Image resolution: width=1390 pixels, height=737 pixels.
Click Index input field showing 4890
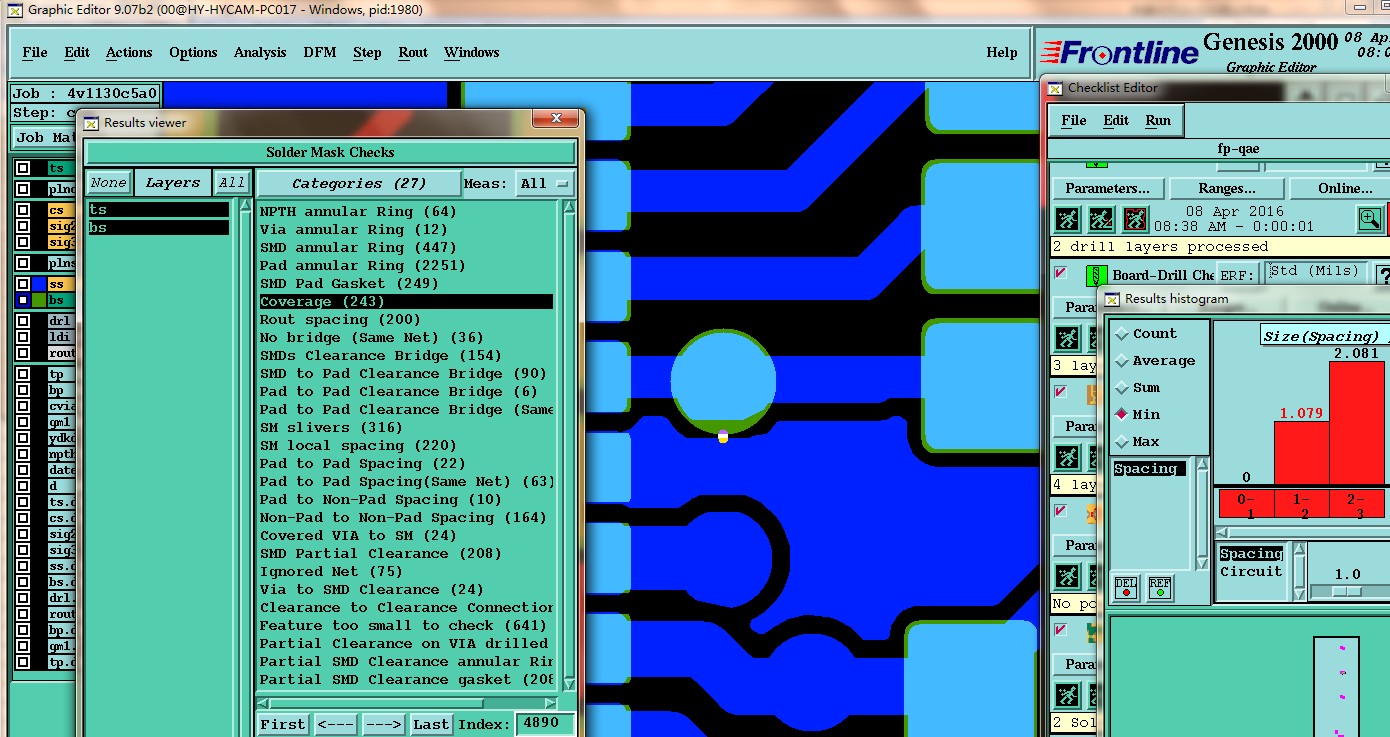(x=545, y=724)
